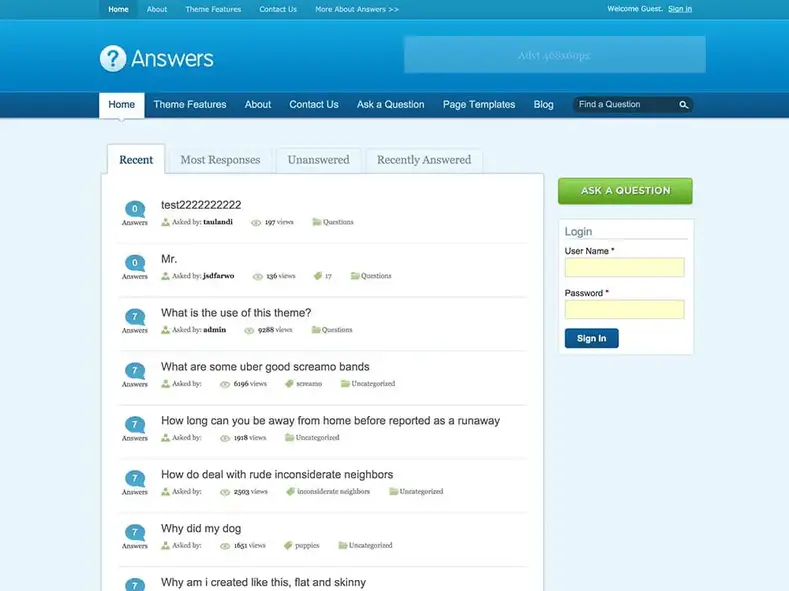
Task: Open Ask a Question in main navigation
Action: pos(390,105)
